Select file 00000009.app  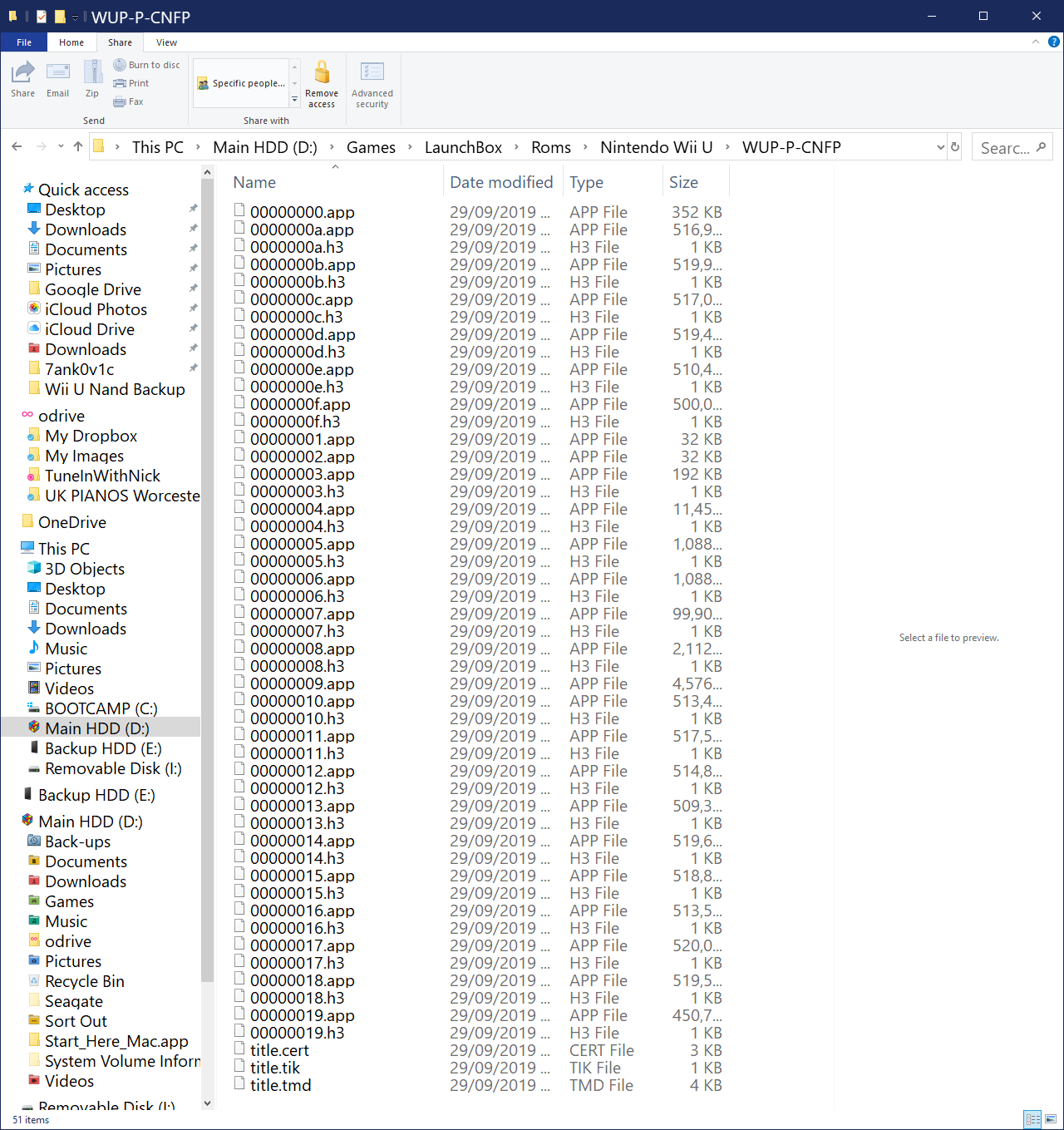(302, 683)
